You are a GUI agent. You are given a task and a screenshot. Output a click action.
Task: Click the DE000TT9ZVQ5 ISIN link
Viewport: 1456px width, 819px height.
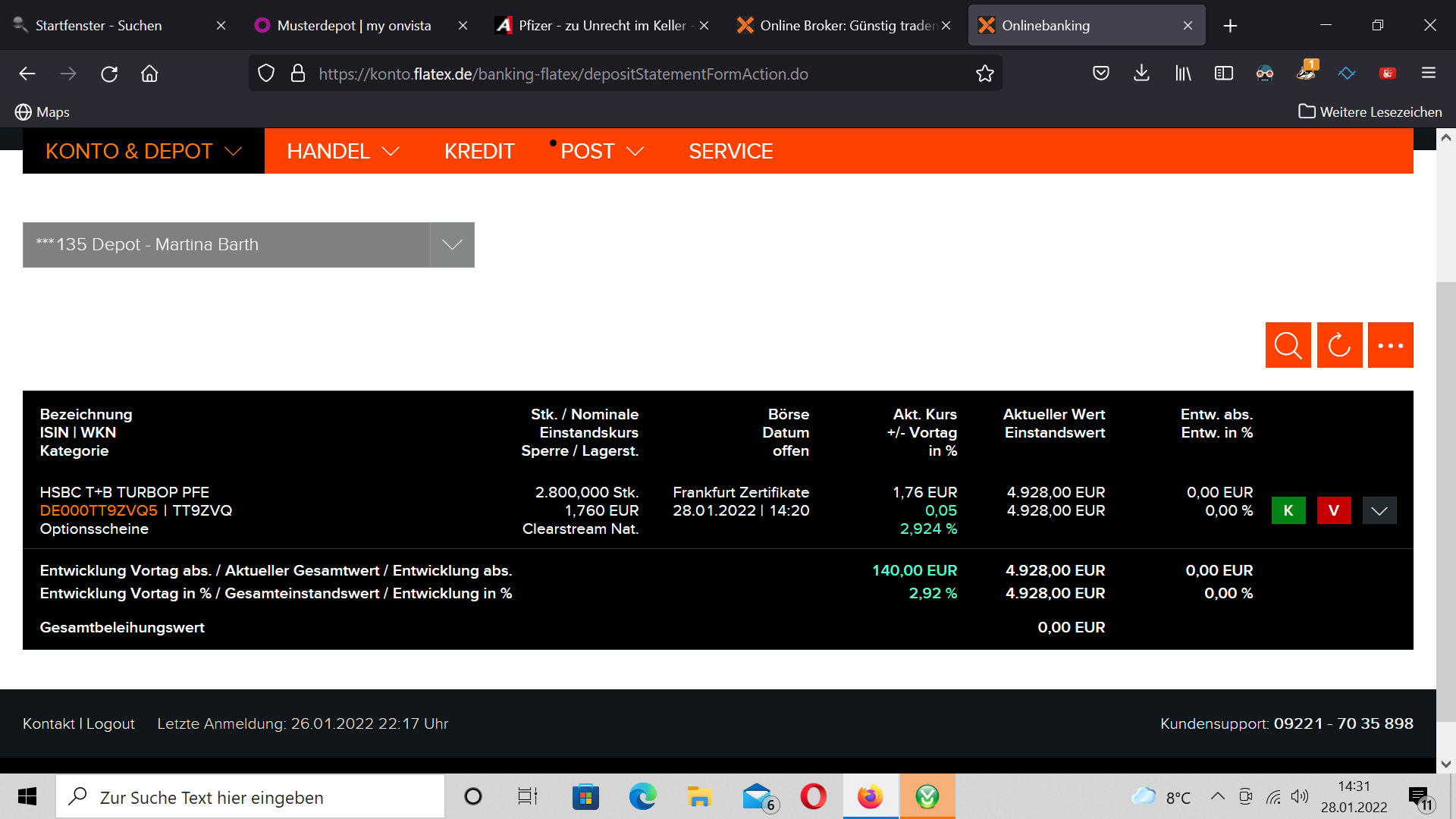99,510
